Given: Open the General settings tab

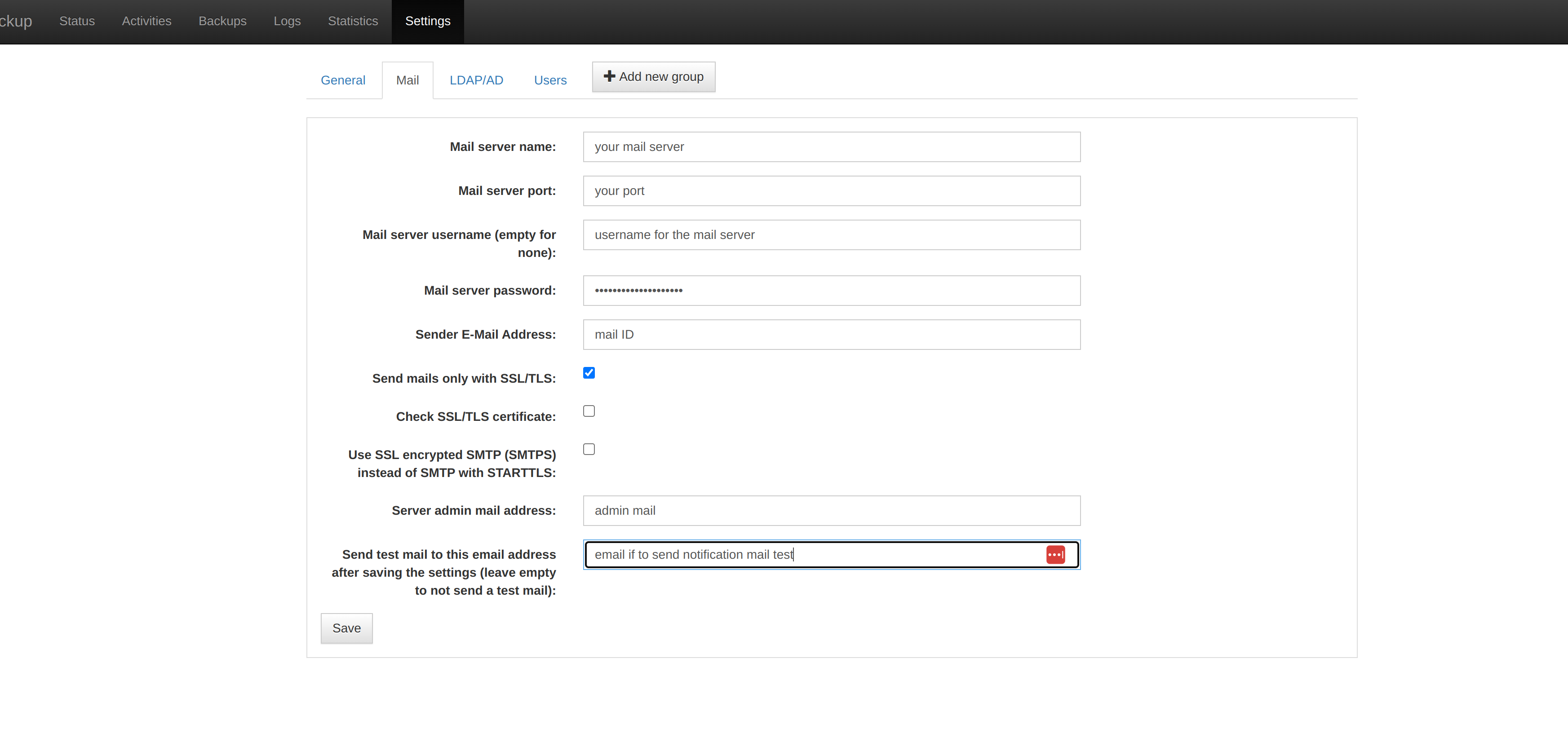Looking at the screenshot, I should pyautogui.click(x=343, y=80).
